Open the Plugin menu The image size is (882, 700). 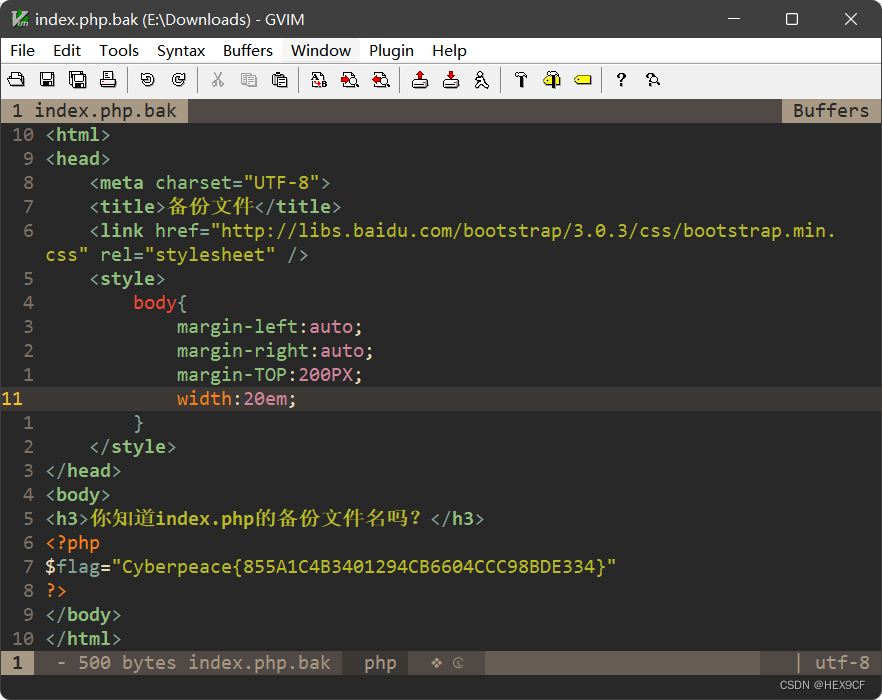pos(391,51)
